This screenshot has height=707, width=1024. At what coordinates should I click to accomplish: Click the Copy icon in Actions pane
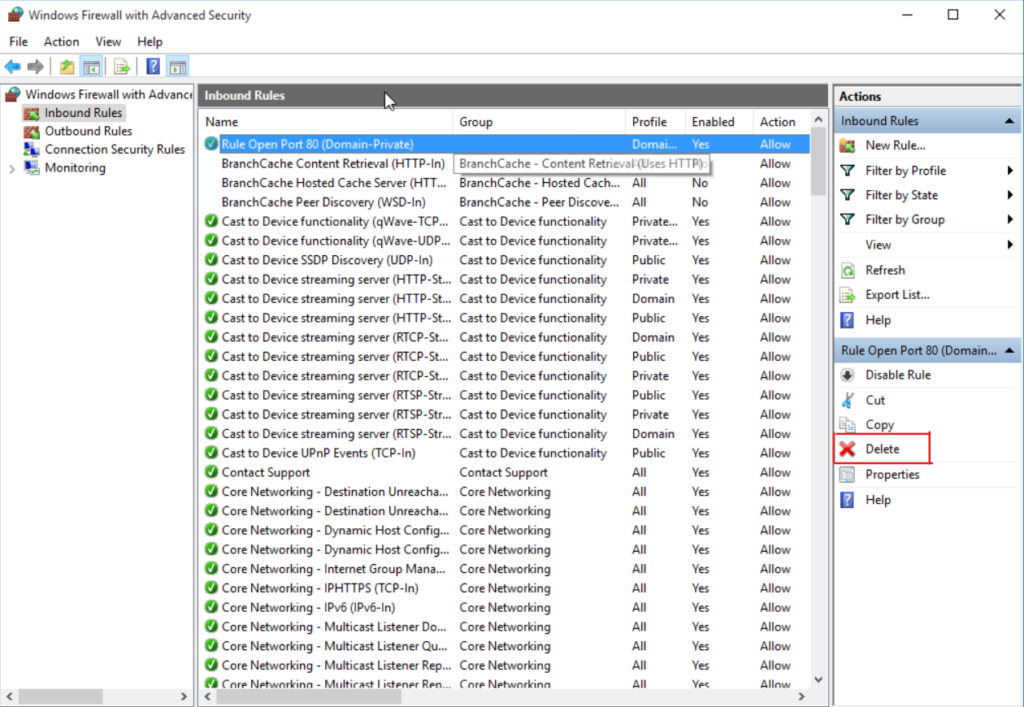click(x=847, y=424)
